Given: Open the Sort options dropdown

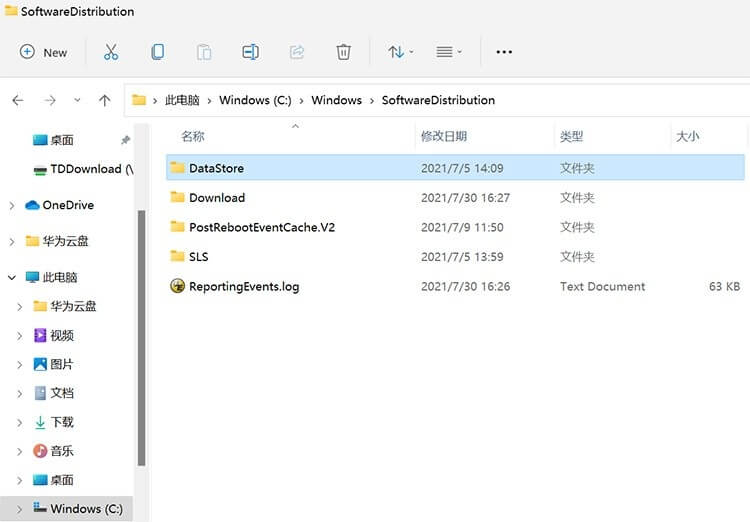Looking at the screenshot, I should click(x=400, y=52).
